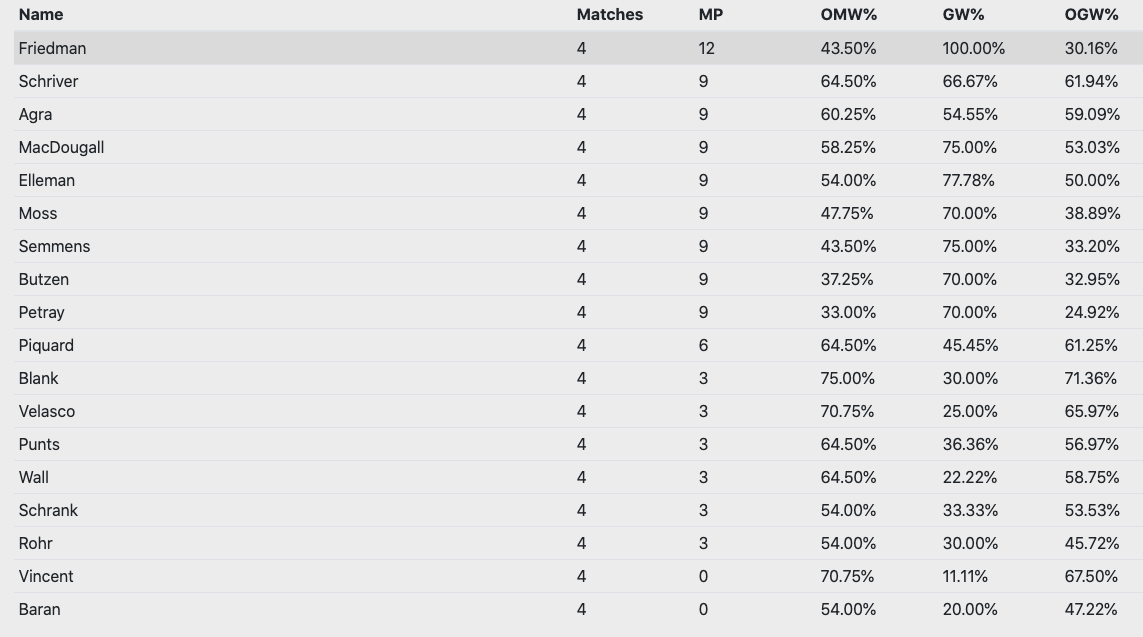Click Petray's name cell
This screenshot has width=1143, height=637.
pos(41,312)
